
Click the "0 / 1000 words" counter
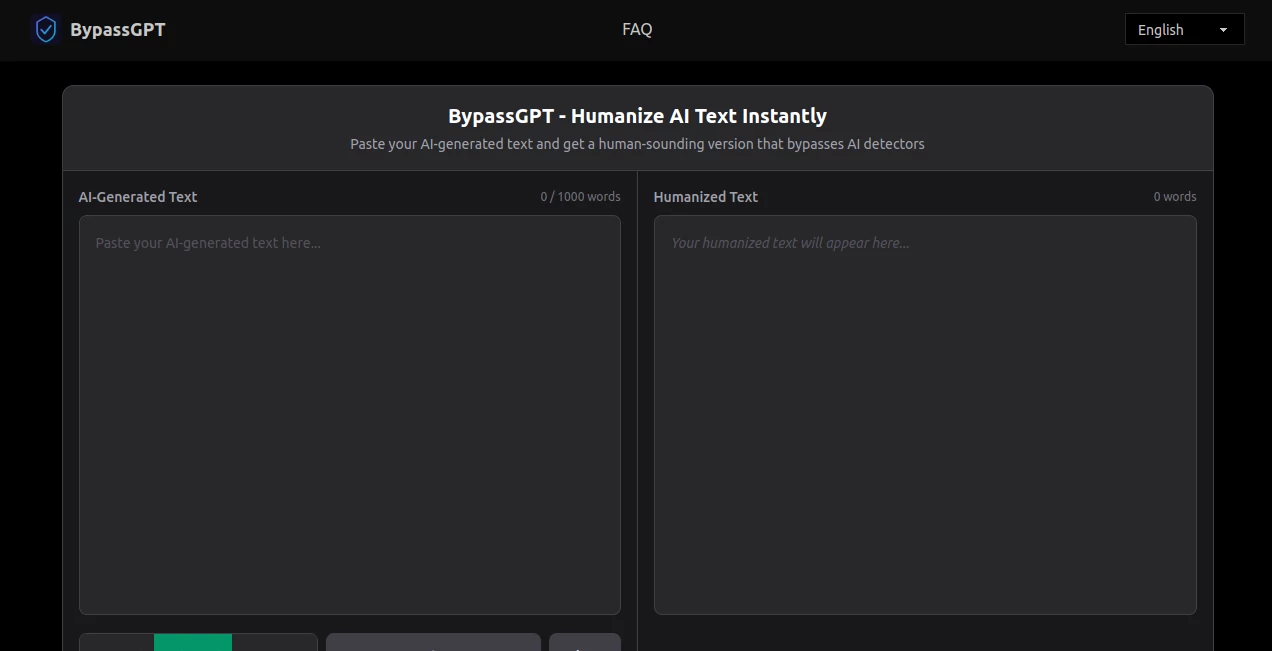click(x=581, y=197)
